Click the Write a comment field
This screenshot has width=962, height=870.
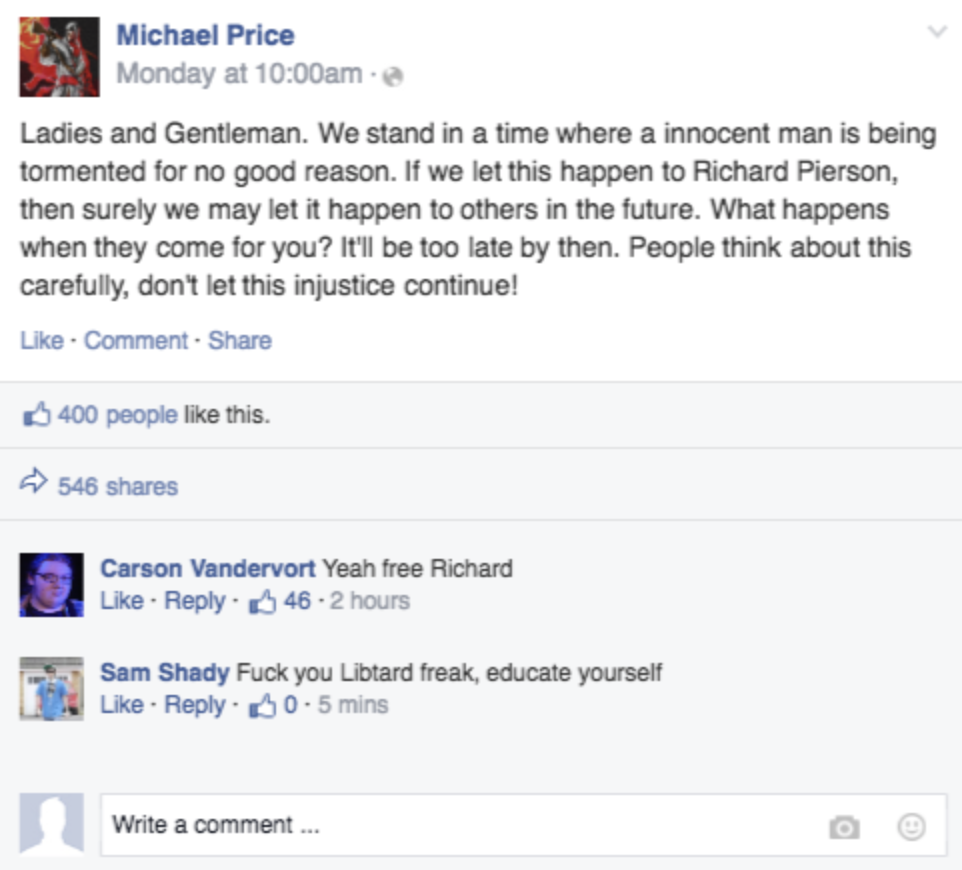tap(523, 825)
